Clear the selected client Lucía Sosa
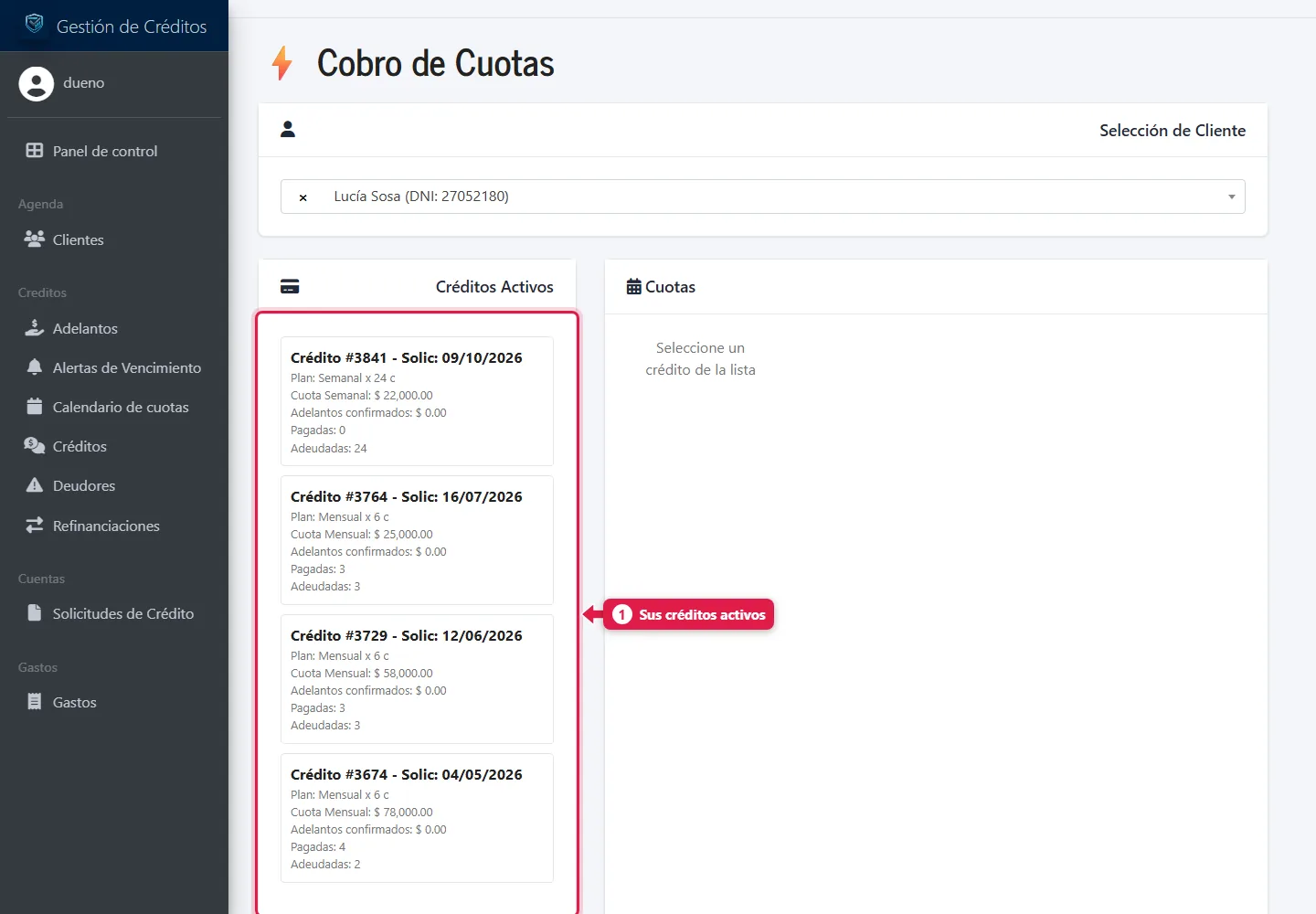 (303, 197)
